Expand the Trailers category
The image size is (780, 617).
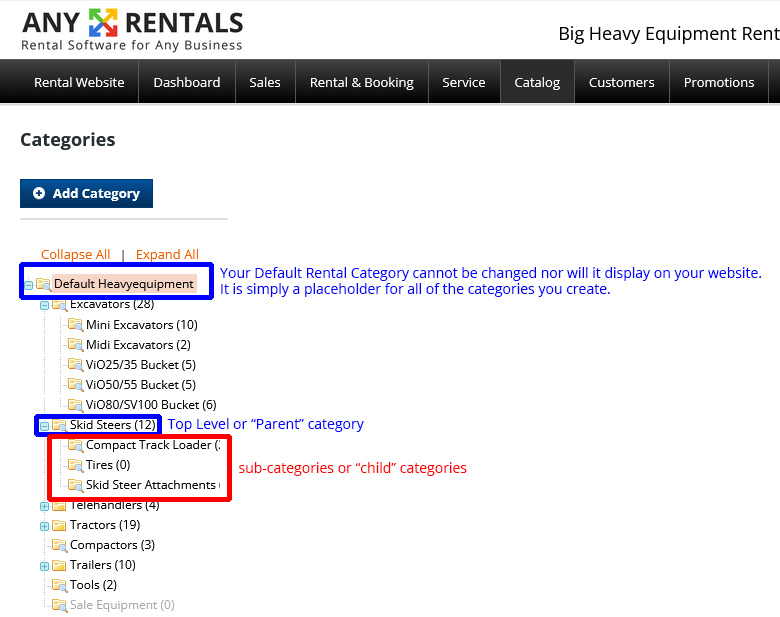tap(44, 566)
